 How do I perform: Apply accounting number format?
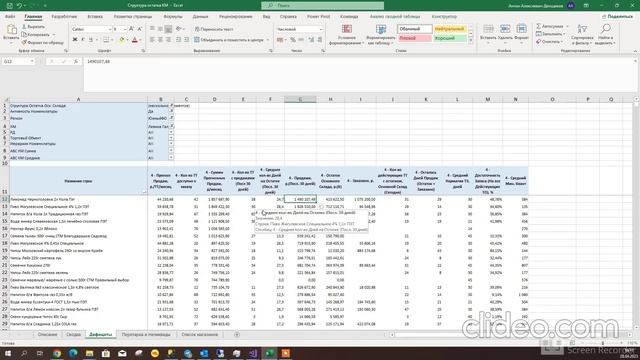[280, 40]
